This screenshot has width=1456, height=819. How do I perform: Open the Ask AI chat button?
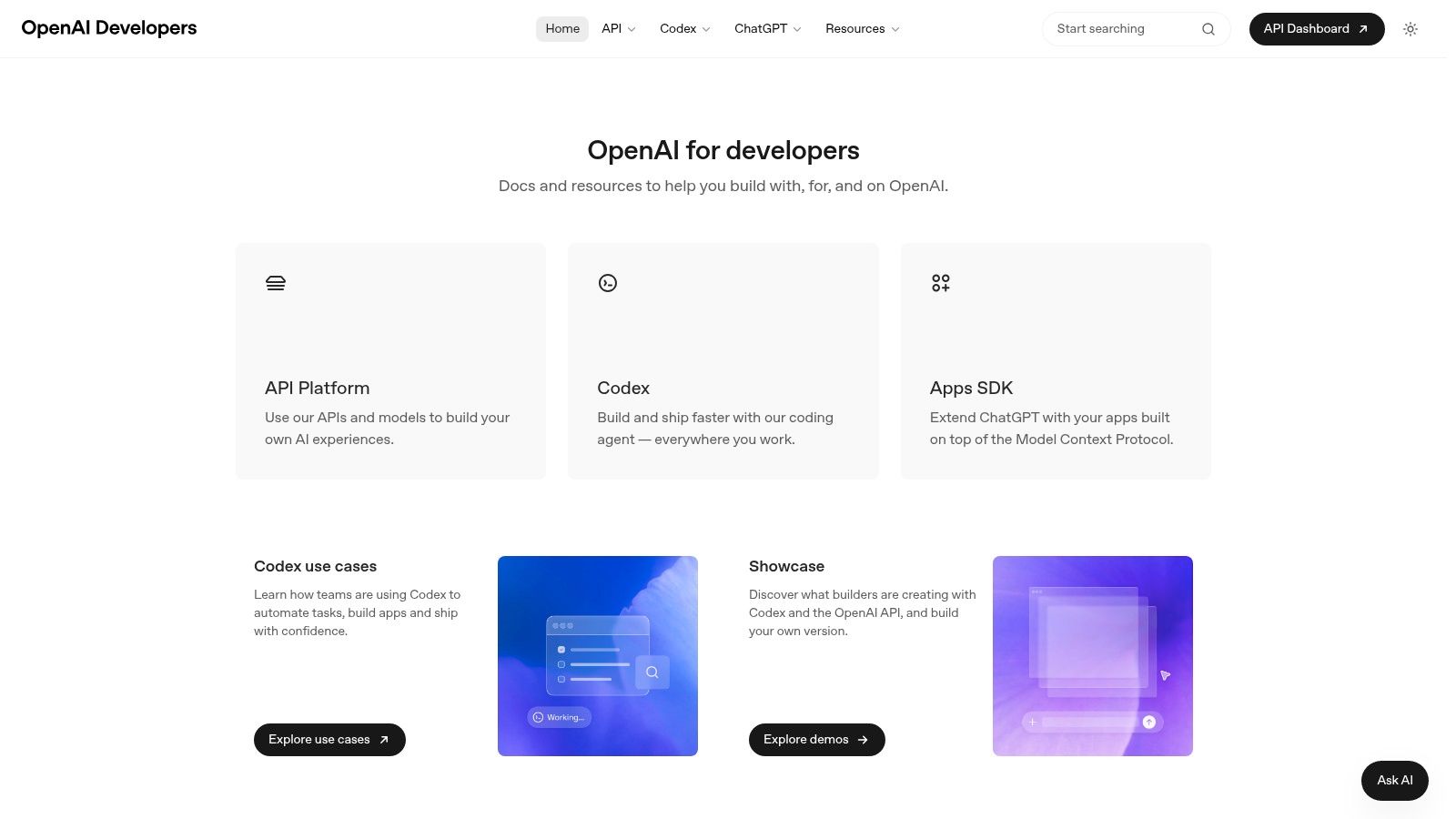click(x=1395, y=781)
